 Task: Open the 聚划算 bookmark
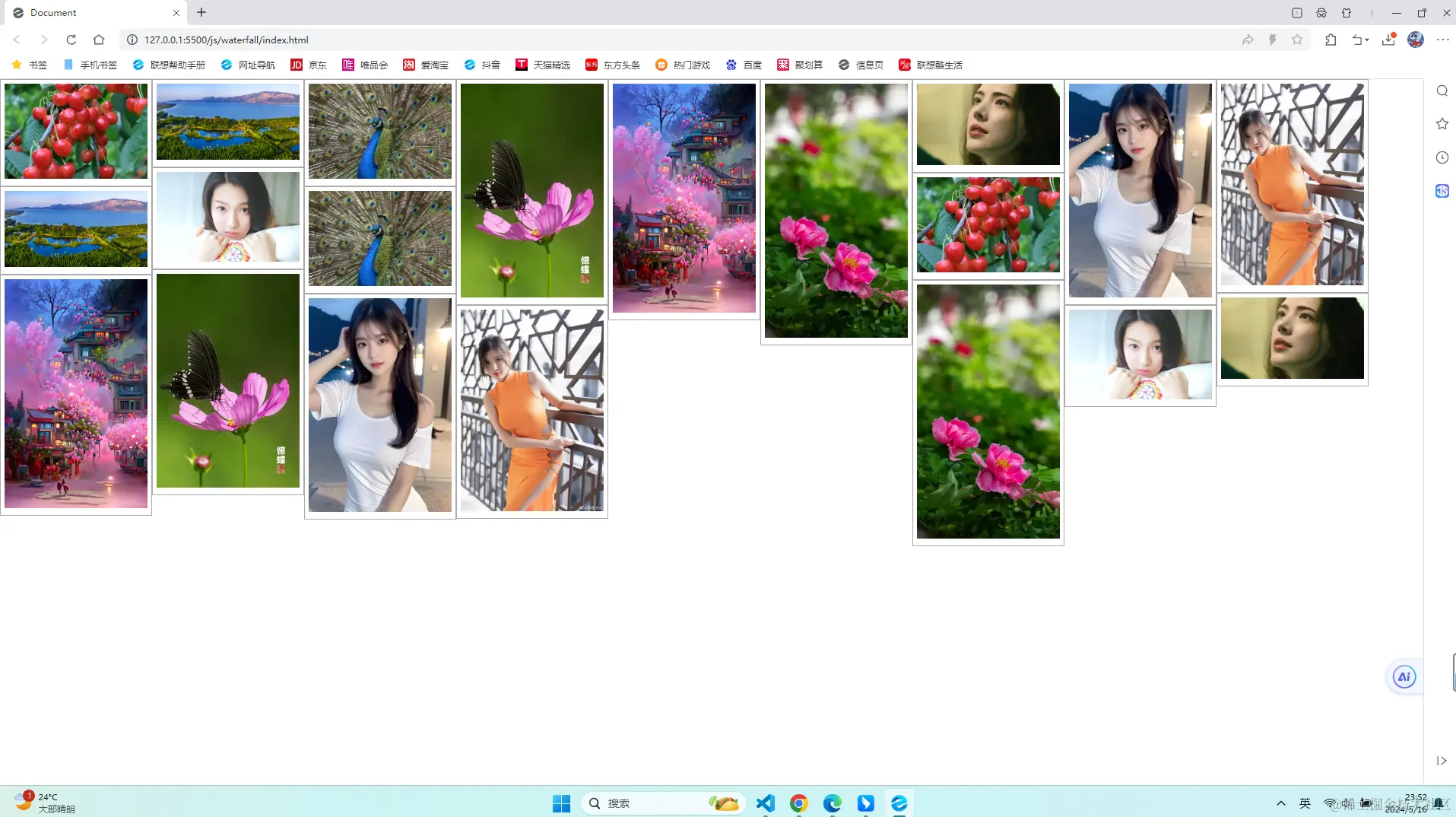[800, 65]
